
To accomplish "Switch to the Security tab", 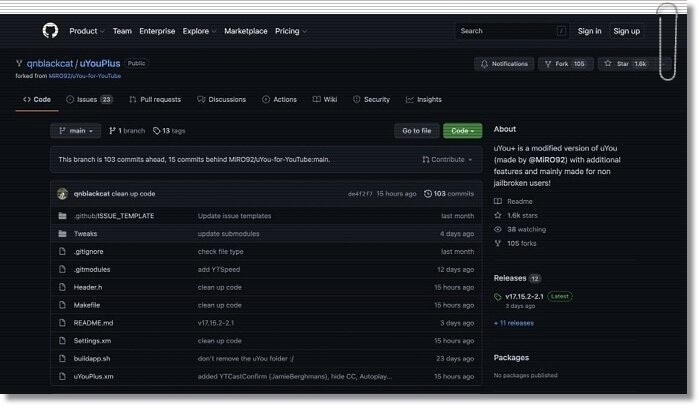I will [x=371, y=99].
